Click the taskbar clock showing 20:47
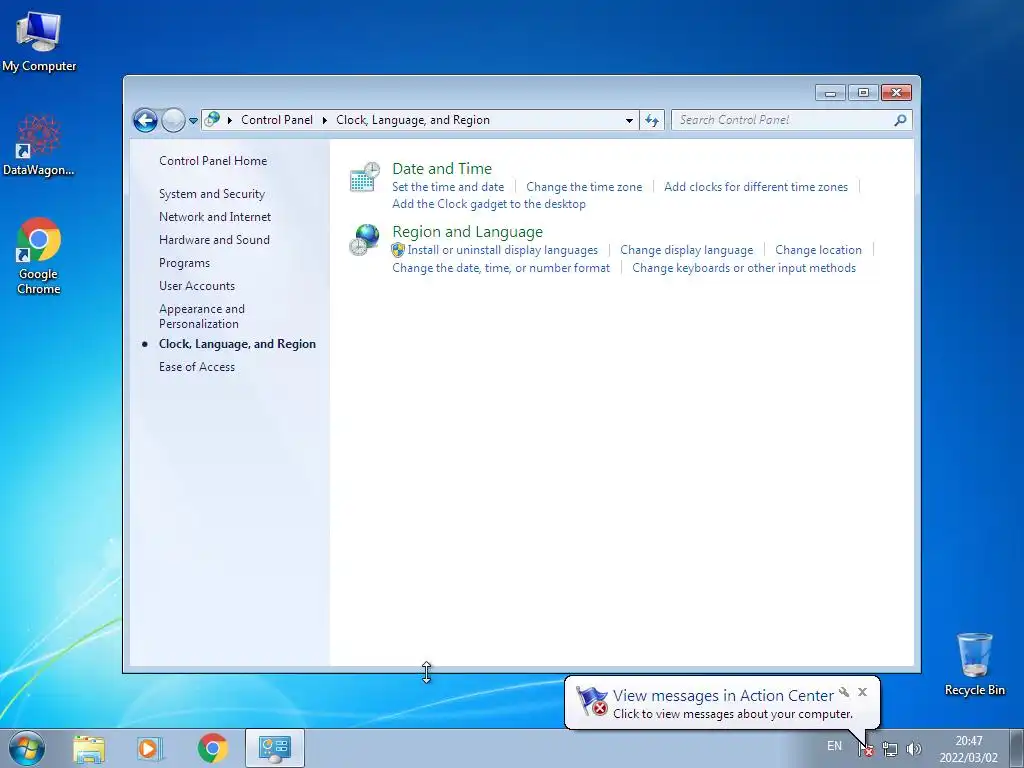The height and width of the screenshot is (768, 1024). coord(968,749)
